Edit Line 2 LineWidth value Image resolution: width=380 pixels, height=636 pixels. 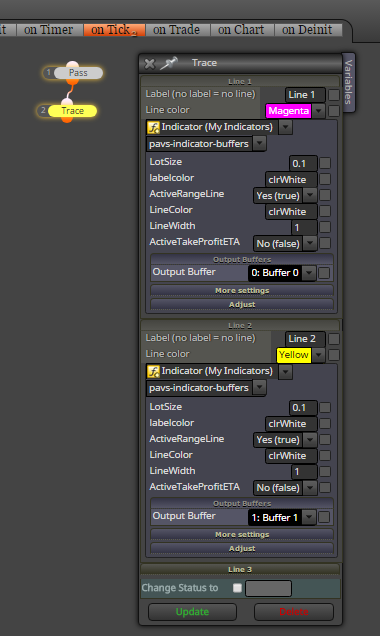click(x=304, y=471)
